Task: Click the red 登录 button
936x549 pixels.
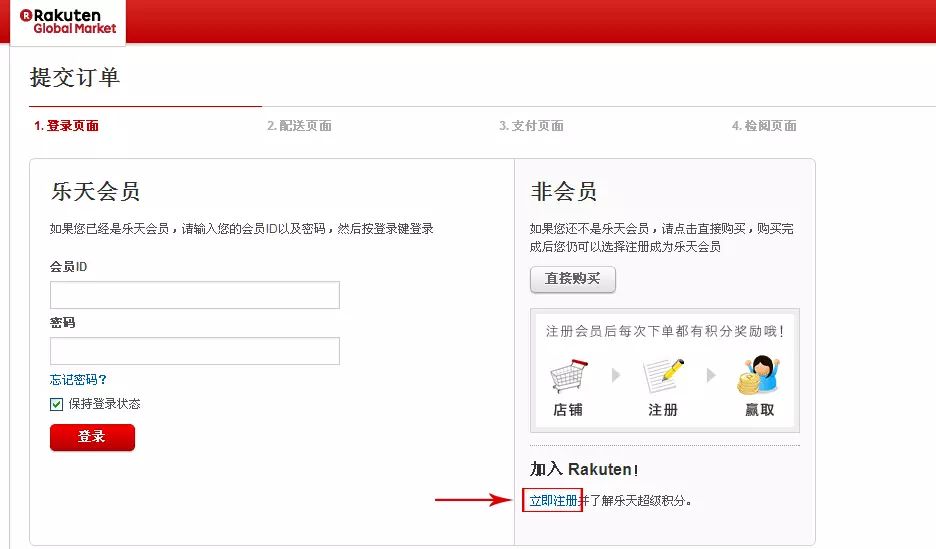Action: pos(93,437)
